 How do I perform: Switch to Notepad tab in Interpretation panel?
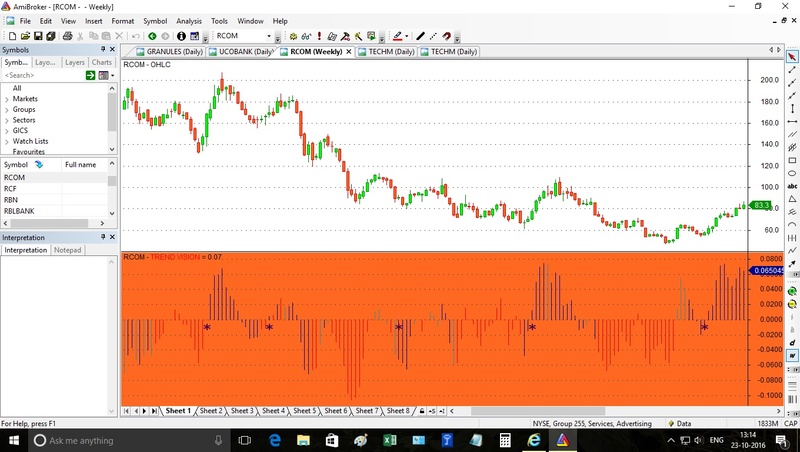point(67,250)
